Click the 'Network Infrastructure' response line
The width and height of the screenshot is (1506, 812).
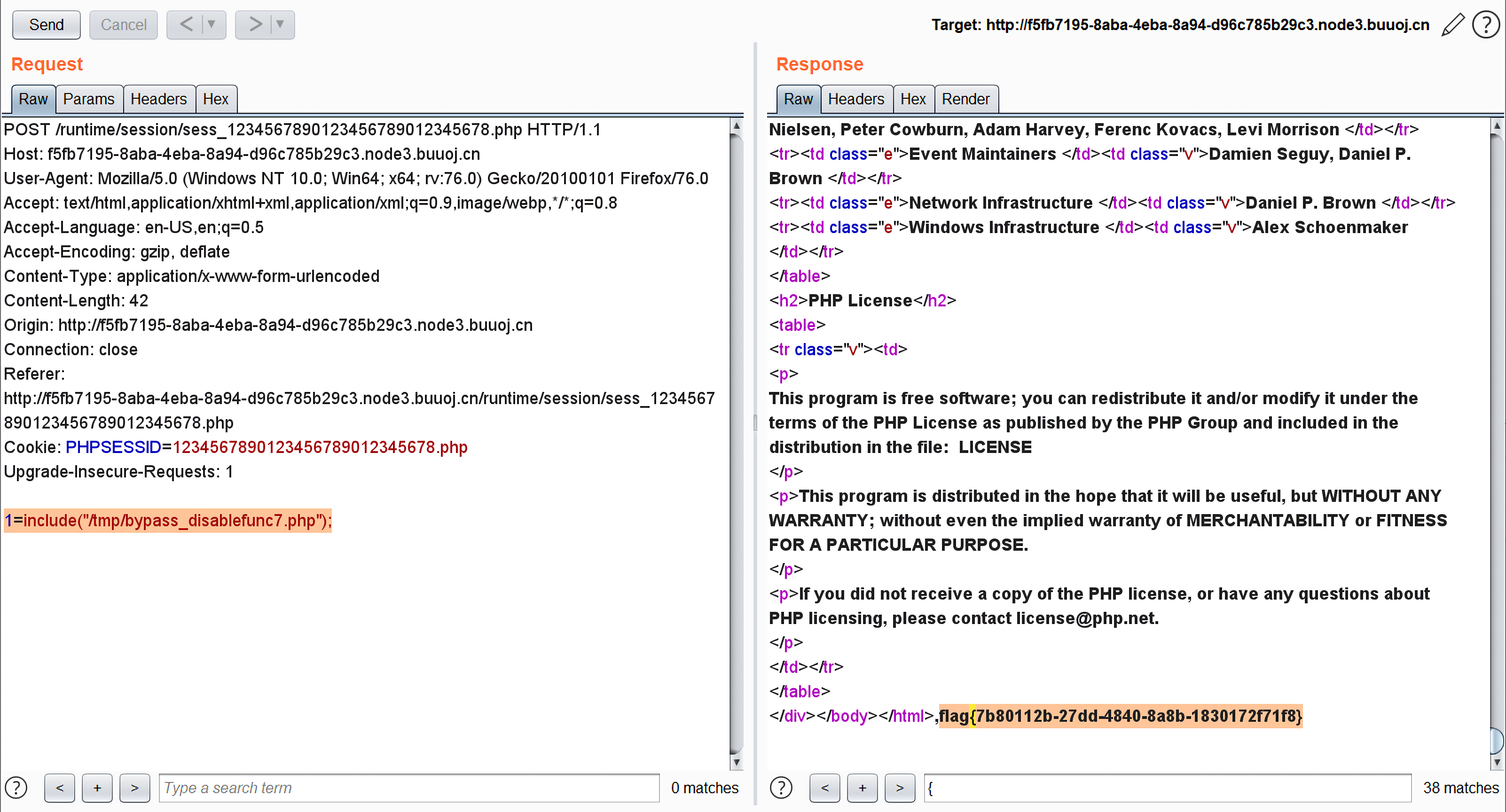pos(1112,202)
